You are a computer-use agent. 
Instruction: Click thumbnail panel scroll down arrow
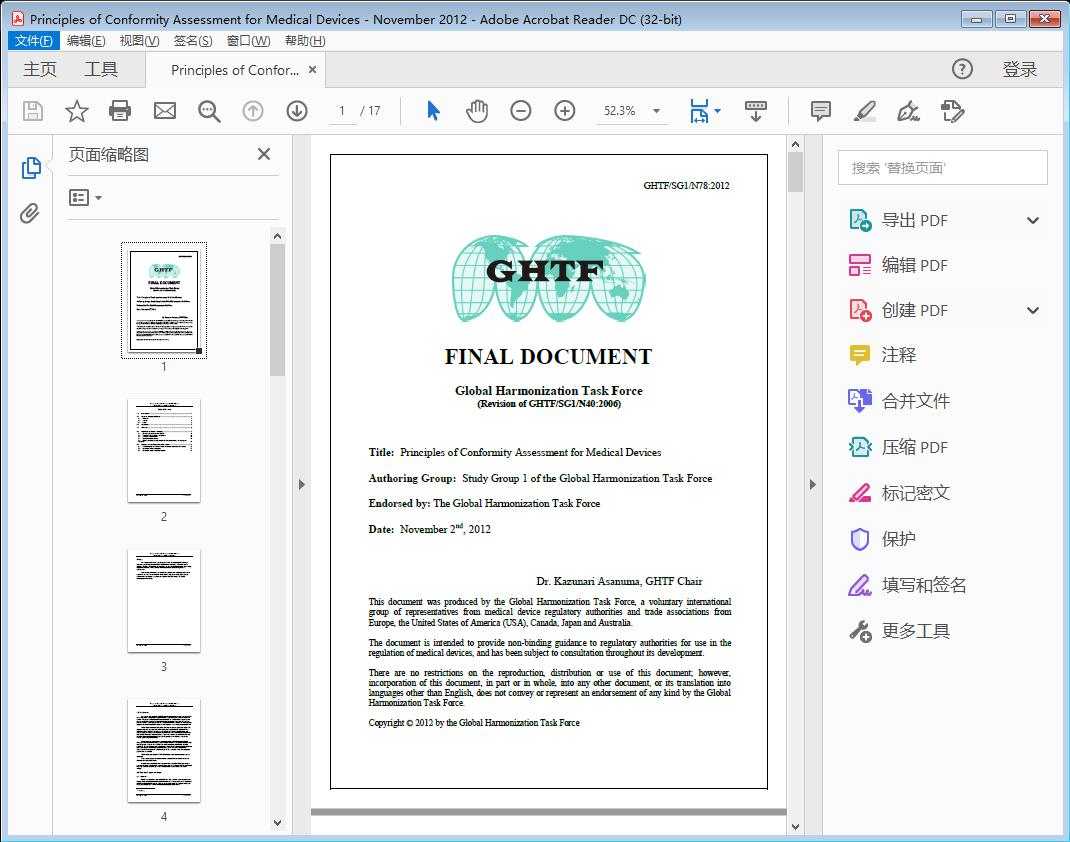(277, 823)
